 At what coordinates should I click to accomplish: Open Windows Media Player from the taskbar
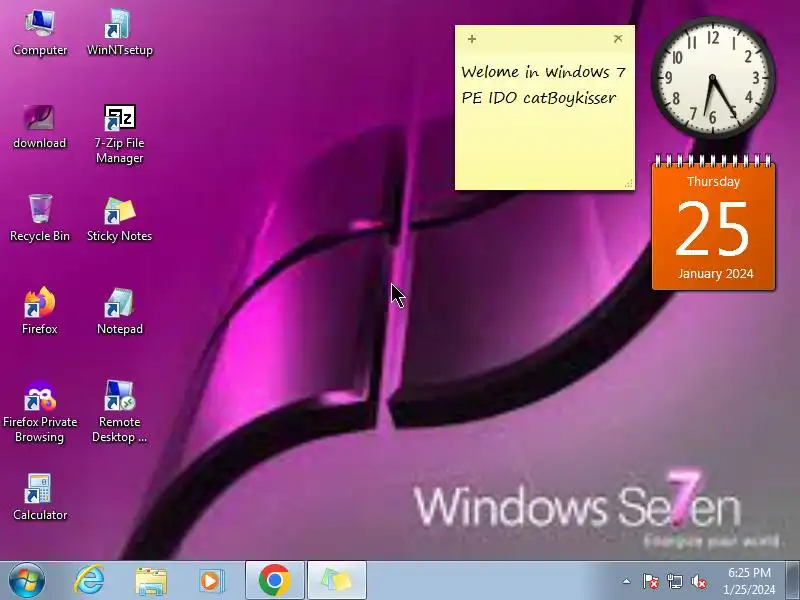pos(211,581)
